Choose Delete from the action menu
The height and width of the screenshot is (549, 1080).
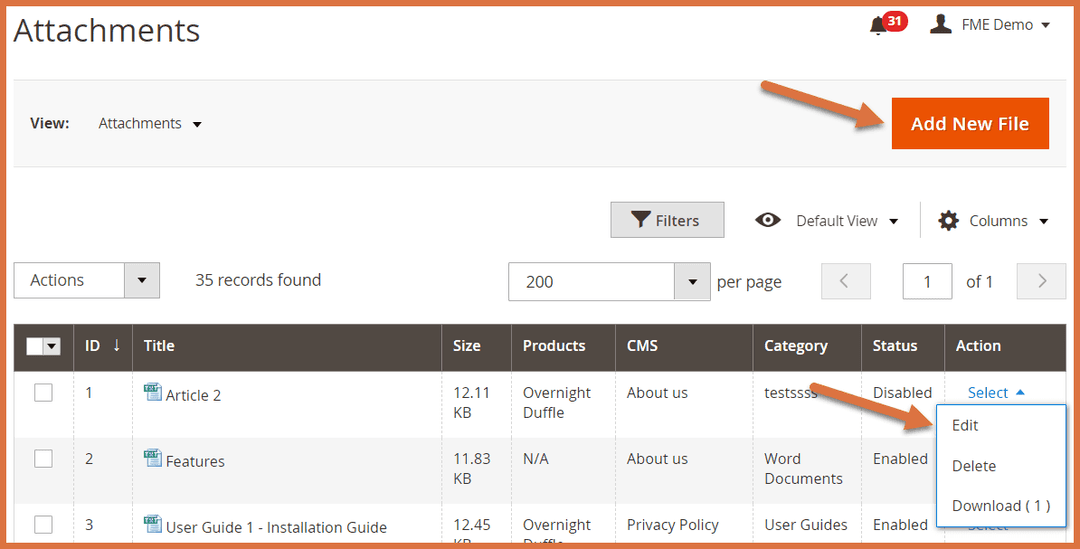point(973,466)
